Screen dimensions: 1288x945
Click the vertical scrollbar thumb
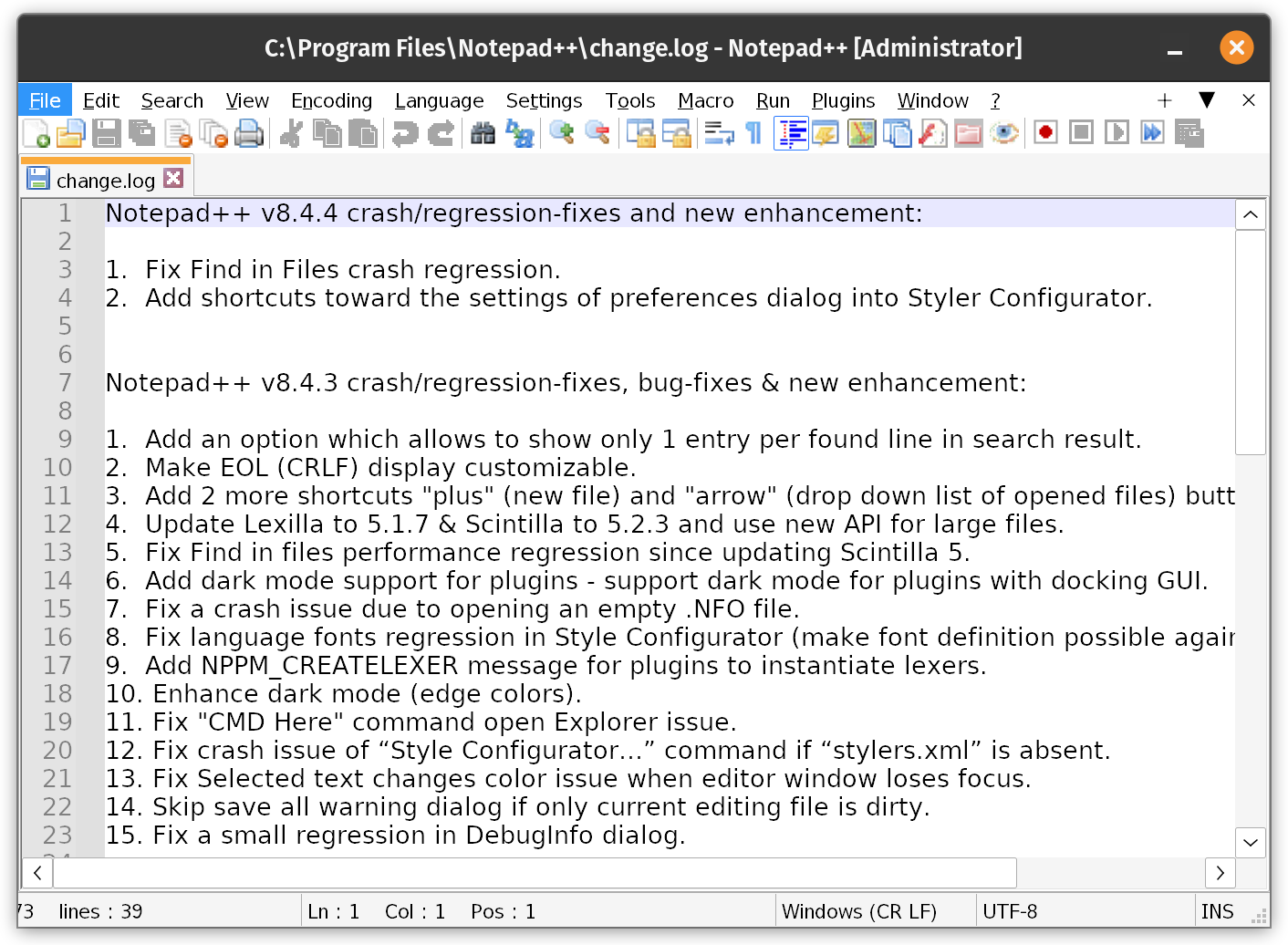(1251, 342)
